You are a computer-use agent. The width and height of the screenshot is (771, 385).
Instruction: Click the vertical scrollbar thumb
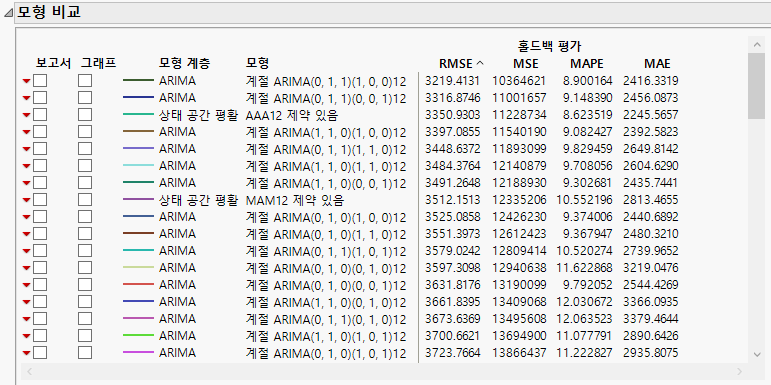tap(757, 86)
